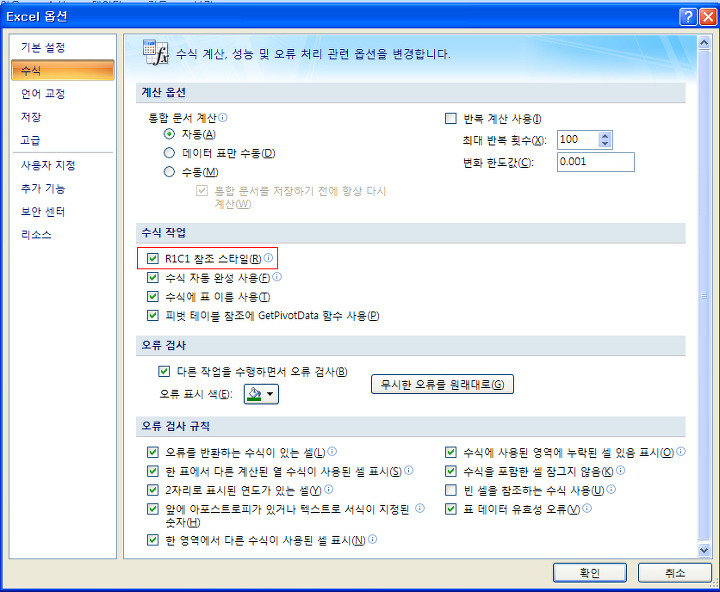
Task: Toggle GetPivotData 함수 사용 checkbox
Action: click(153, 316)
